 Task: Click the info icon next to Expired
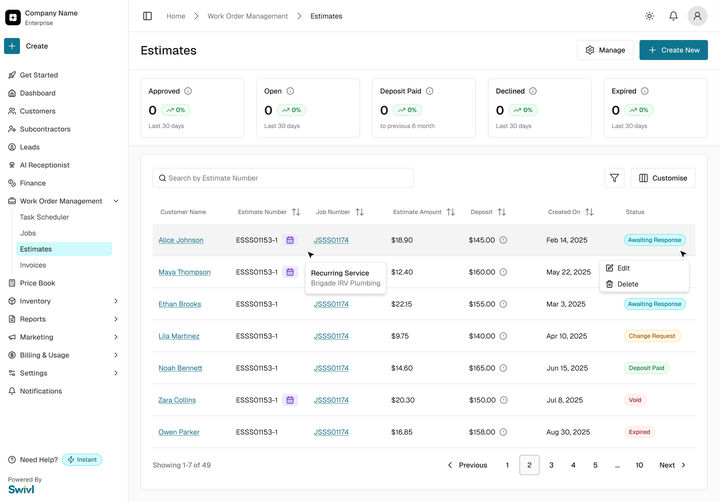click(645, 91)
